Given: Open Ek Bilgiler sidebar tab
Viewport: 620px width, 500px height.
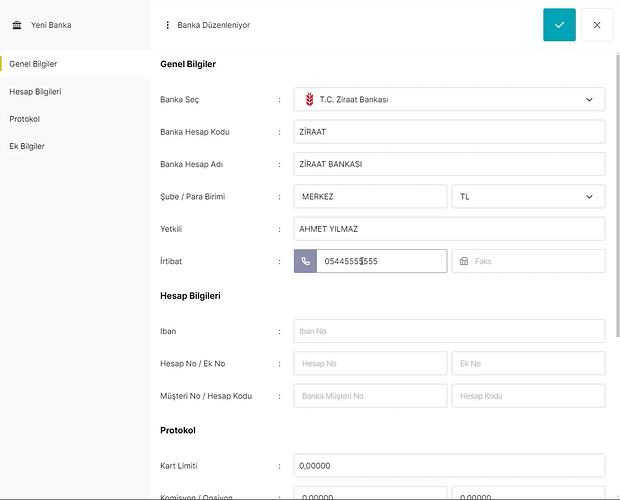Looking at the screenshot, I should point(75,146).
